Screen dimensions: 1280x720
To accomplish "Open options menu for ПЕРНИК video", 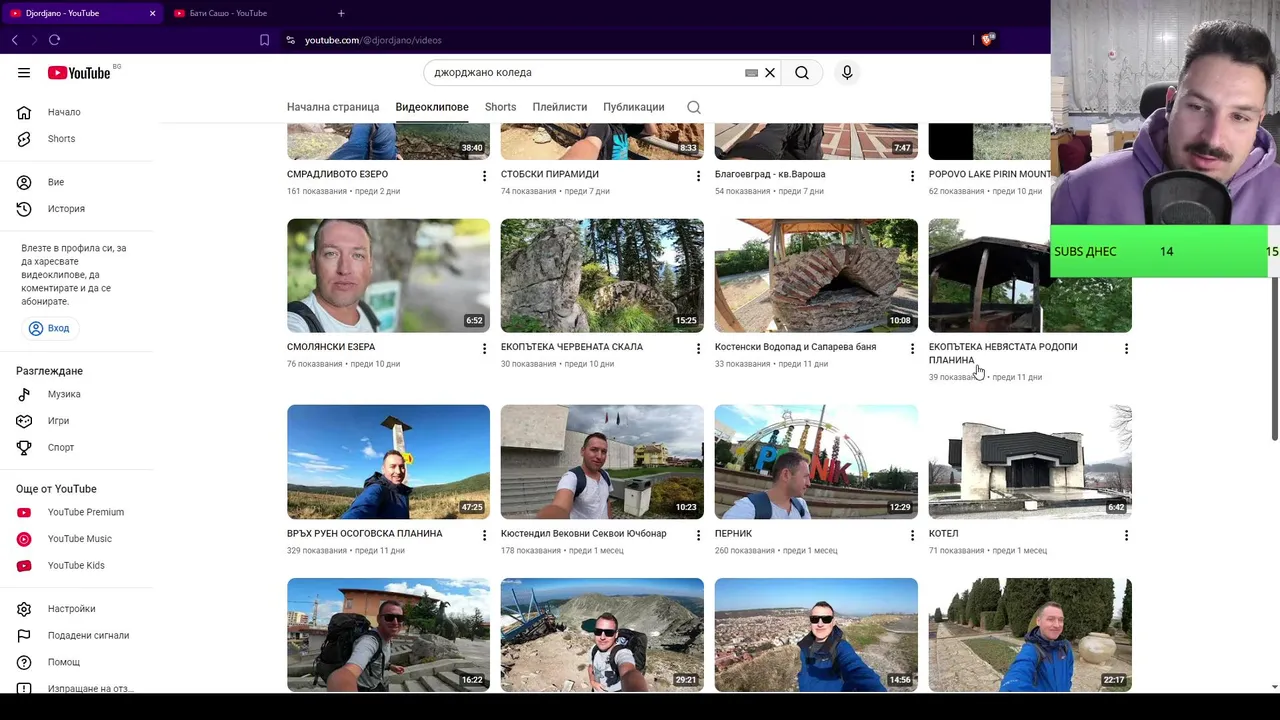I will click(x=912, y=536).
